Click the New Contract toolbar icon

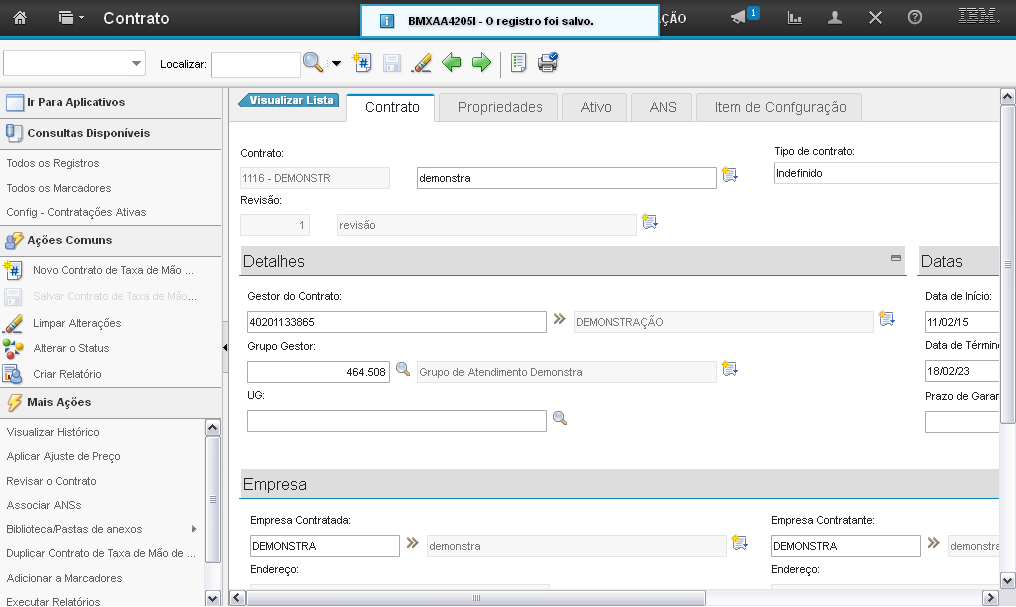[362, 63]
